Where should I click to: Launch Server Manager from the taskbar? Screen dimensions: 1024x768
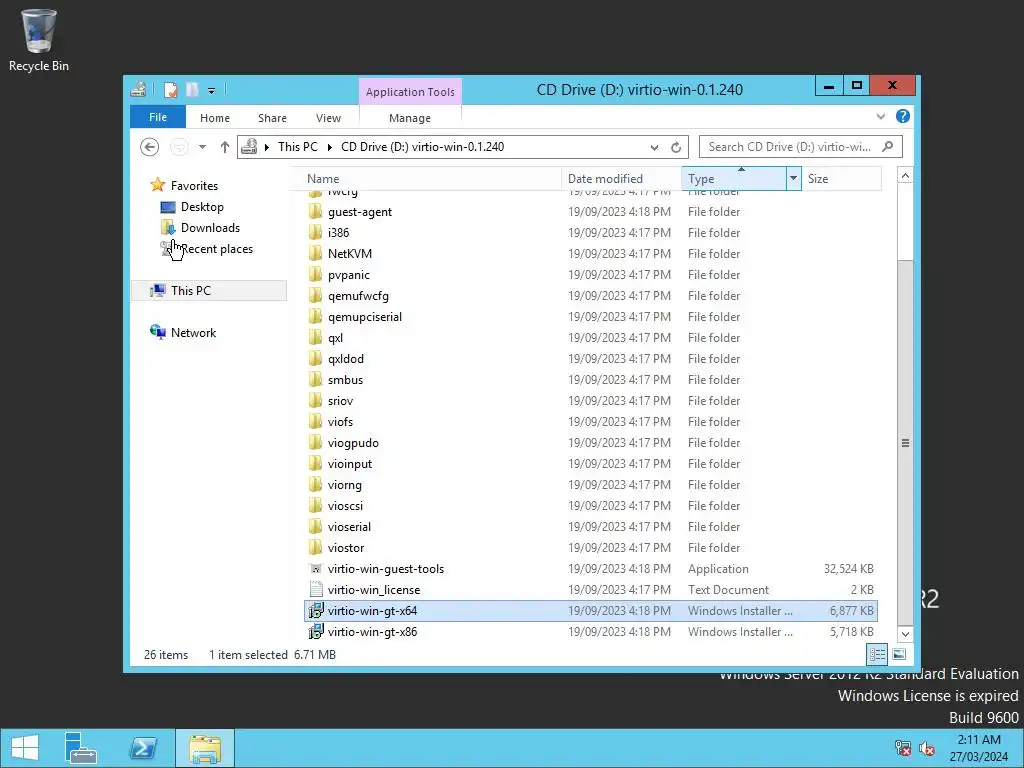click(81, 748)
